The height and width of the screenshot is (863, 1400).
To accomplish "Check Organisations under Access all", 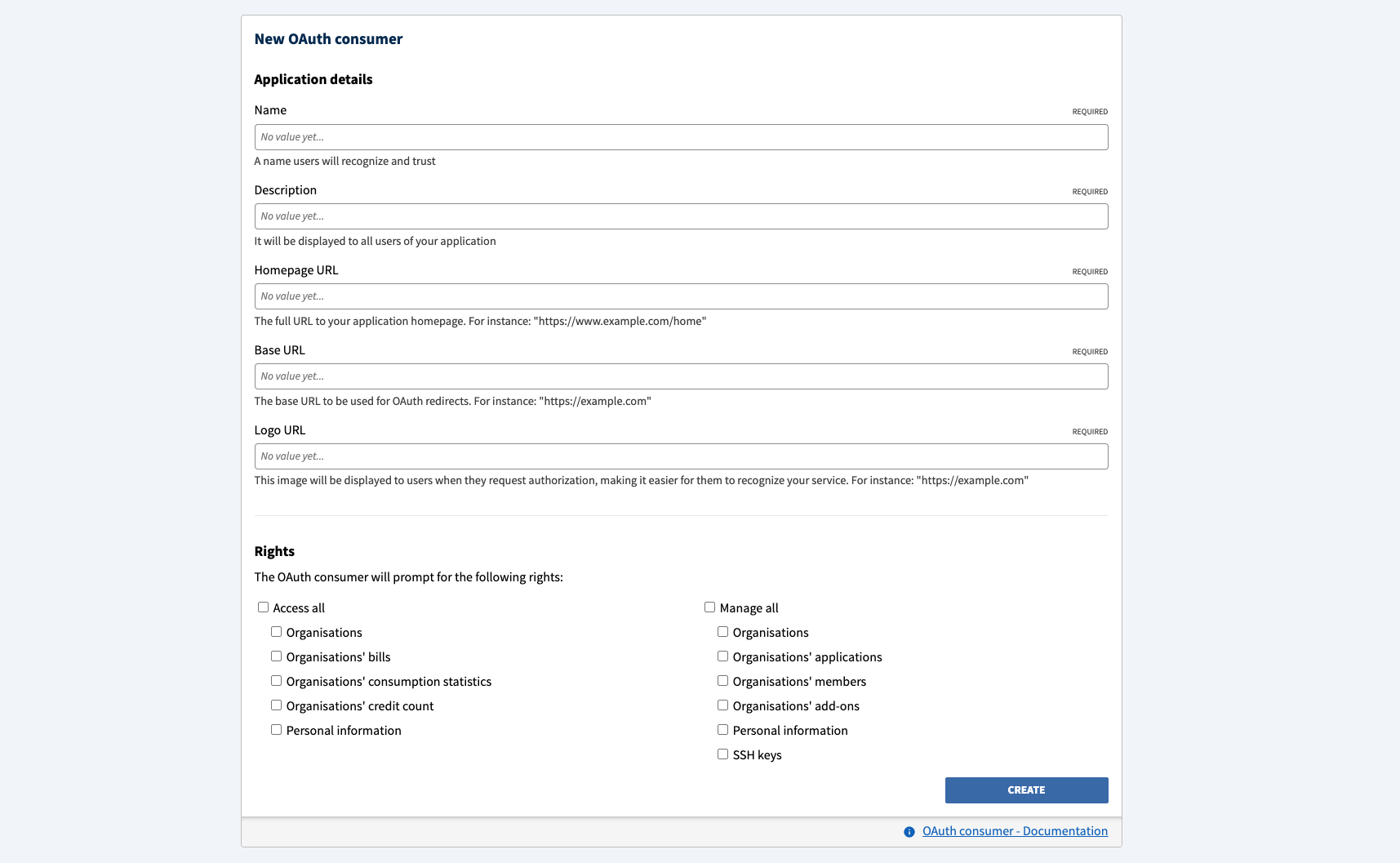I will tap(276, 631).
